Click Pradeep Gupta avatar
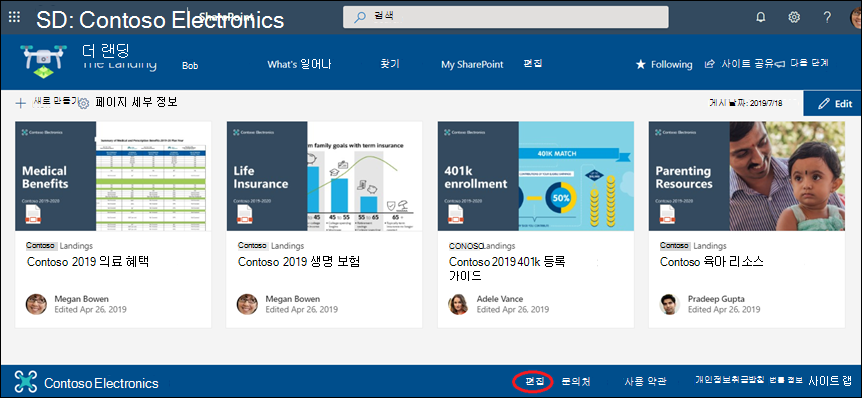 [670, 304]
